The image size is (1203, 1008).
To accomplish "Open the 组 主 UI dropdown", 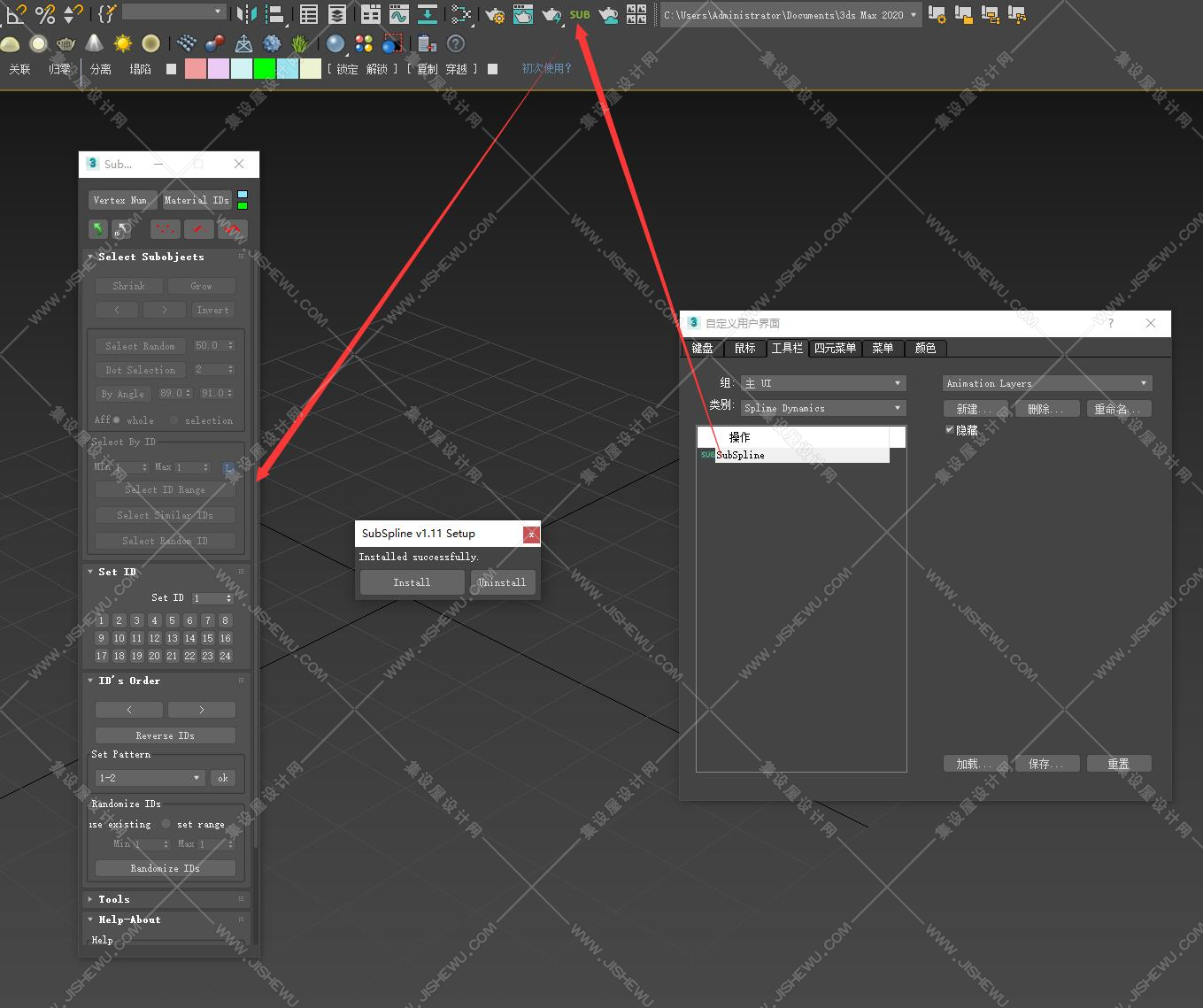I will coord(823,383).
